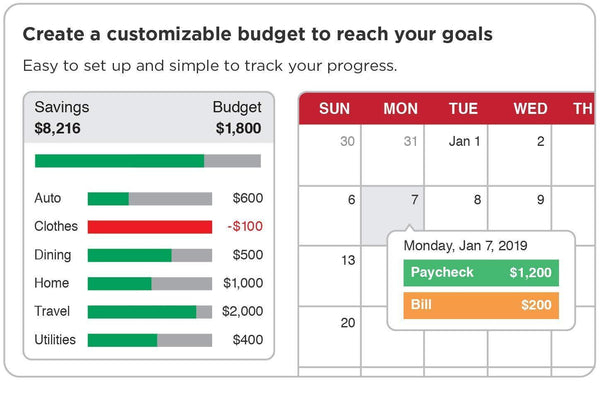Open the green Paycheck $1,200 entry
Viewport: 600px width, 404px height.
(481, 273)
